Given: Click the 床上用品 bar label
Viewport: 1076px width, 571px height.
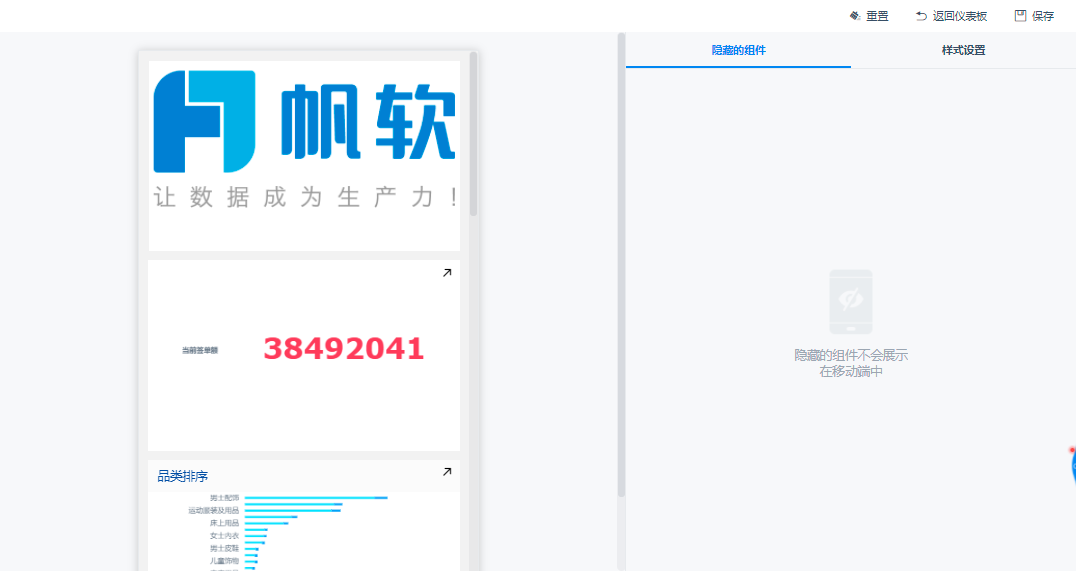Looking at the screenshot, I should (x=224, y=523).
